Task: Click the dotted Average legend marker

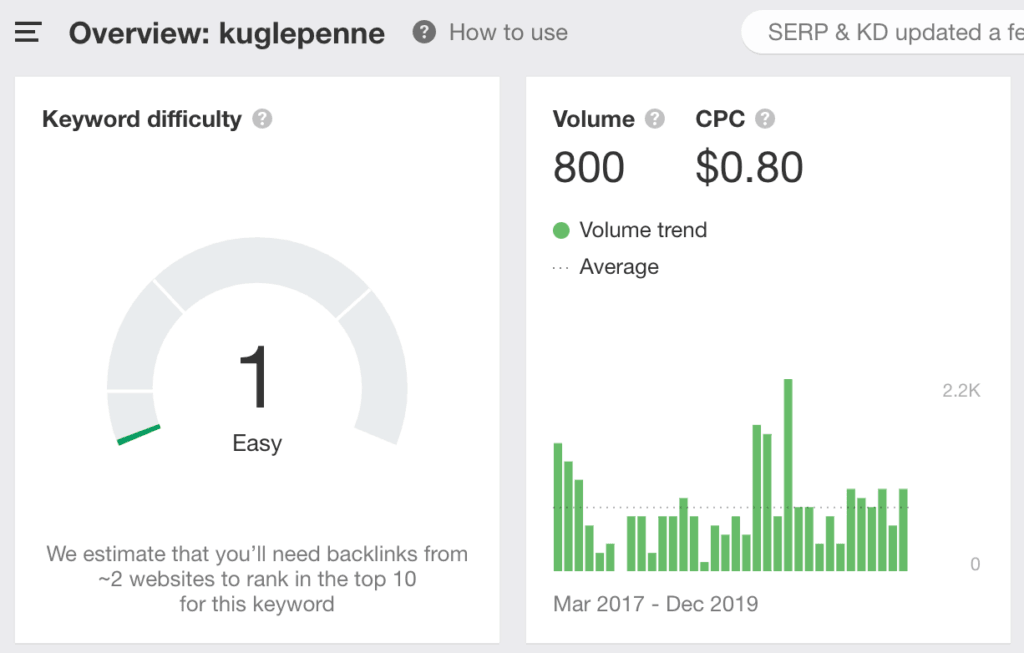Action: point(561,267)
